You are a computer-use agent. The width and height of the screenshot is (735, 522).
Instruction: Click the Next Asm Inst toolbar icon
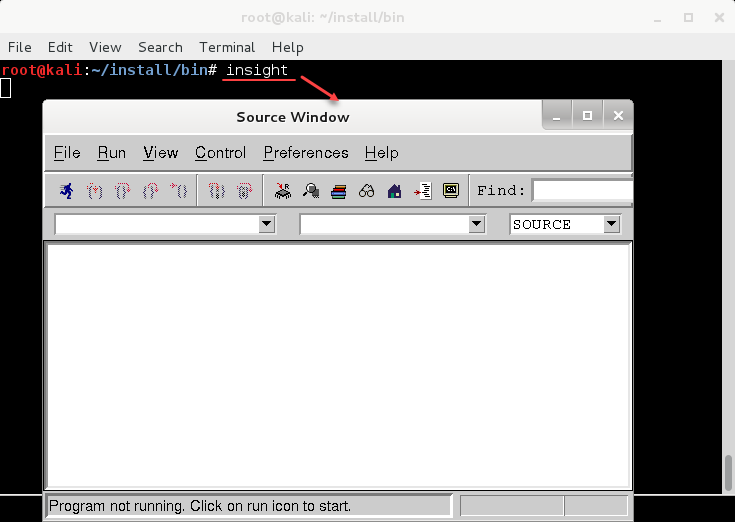click(x=244, y=191)
